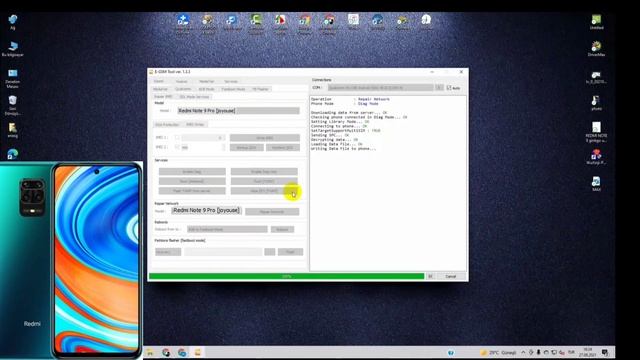The image size is (640, 360).
Task: Open the Ağ network desktop icon
Action: 13,22
